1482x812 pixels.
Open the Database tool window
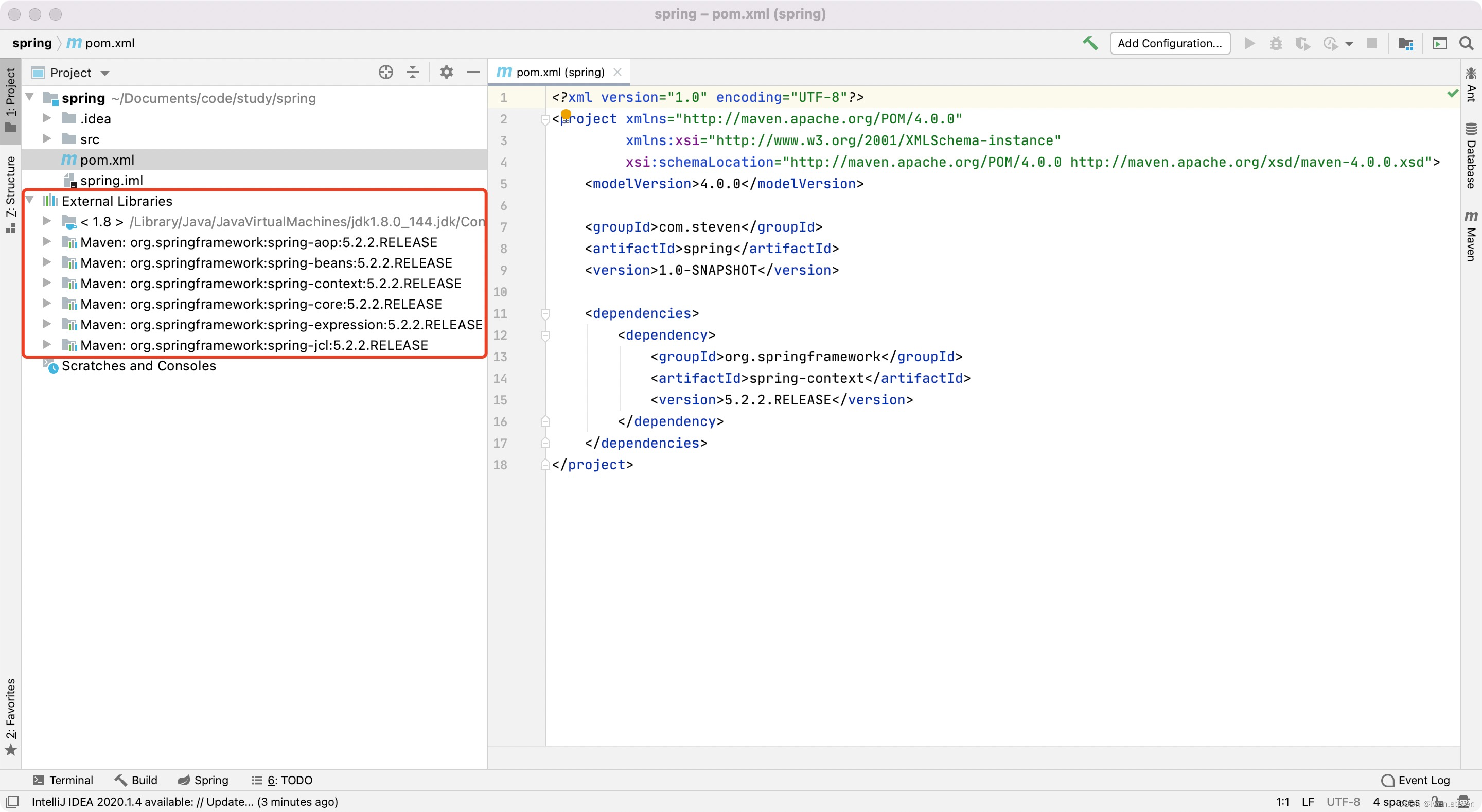tap(1471, 155)
